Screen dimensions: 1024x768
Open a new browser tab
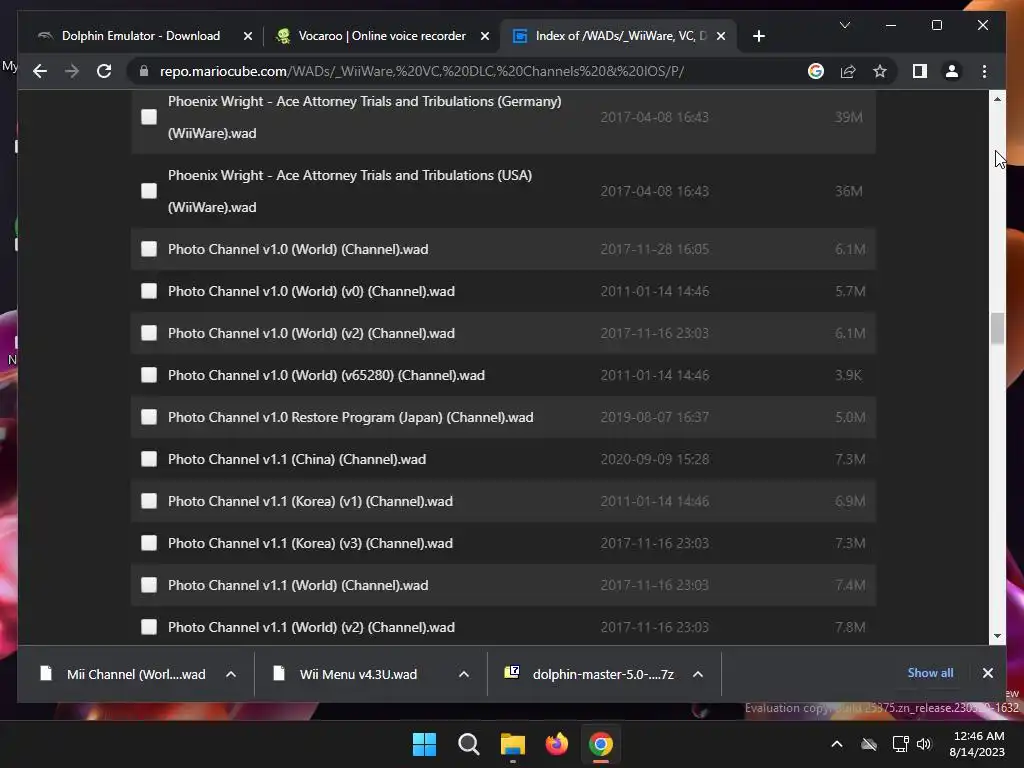point(758,36)
